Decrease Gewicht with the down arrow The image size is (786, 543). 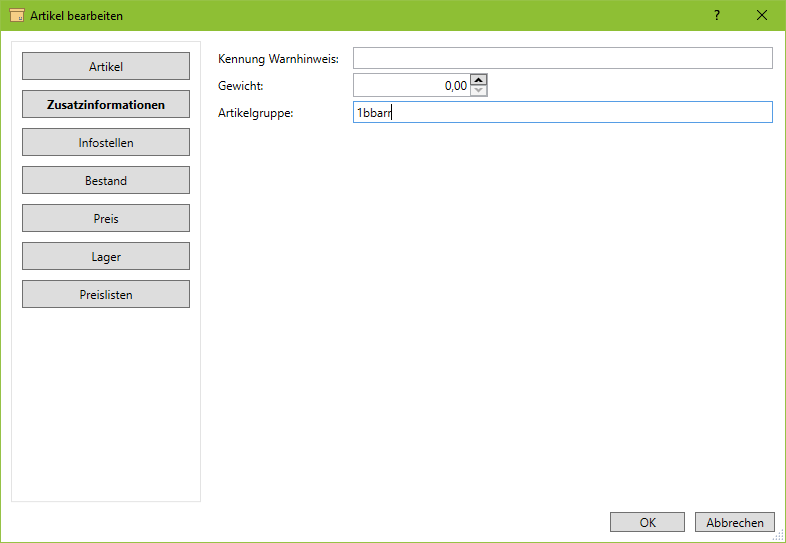coord(479,91)
